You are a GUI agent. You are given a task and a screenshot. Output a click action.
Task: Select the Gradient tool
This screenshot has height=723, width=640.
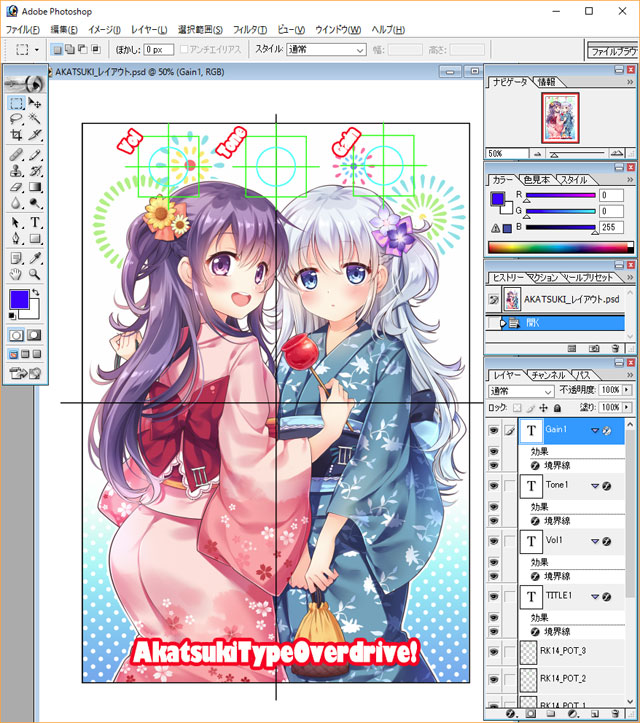[35, 187]
